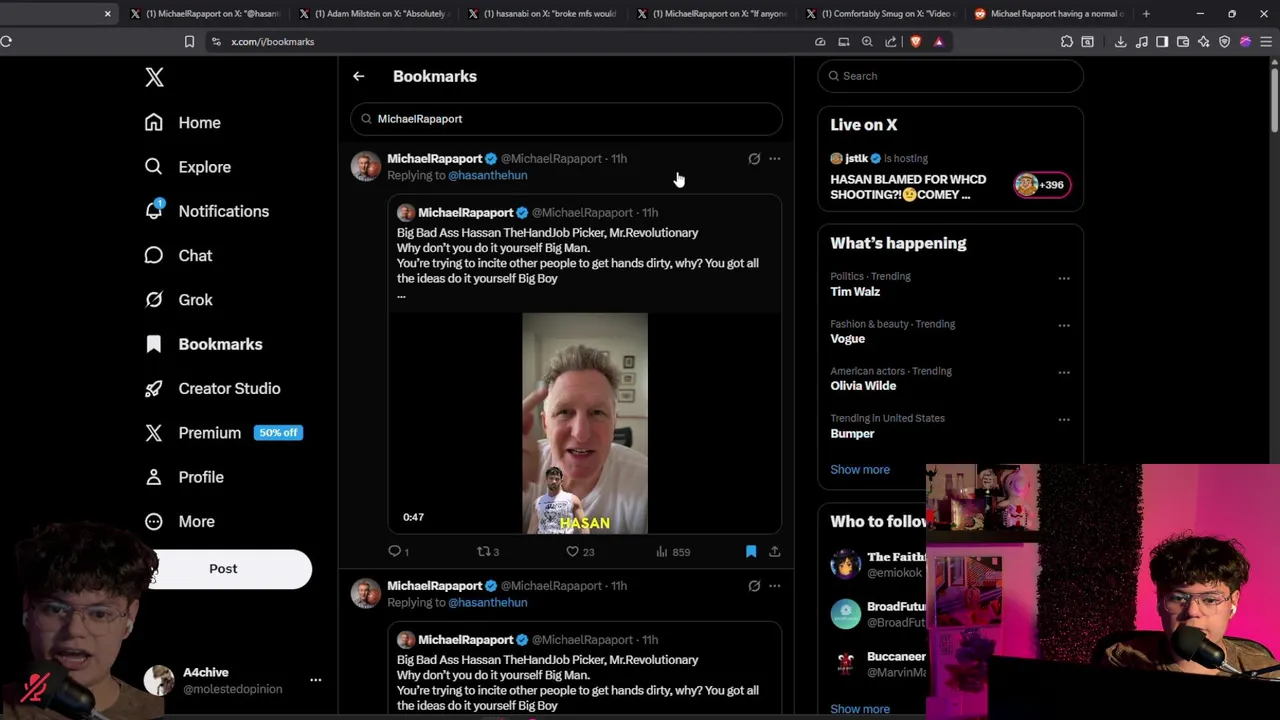Image resolution: width=1280 pixels, height=720 pixels.
Task: Open Creator Studio
Action: click(229, 388)
